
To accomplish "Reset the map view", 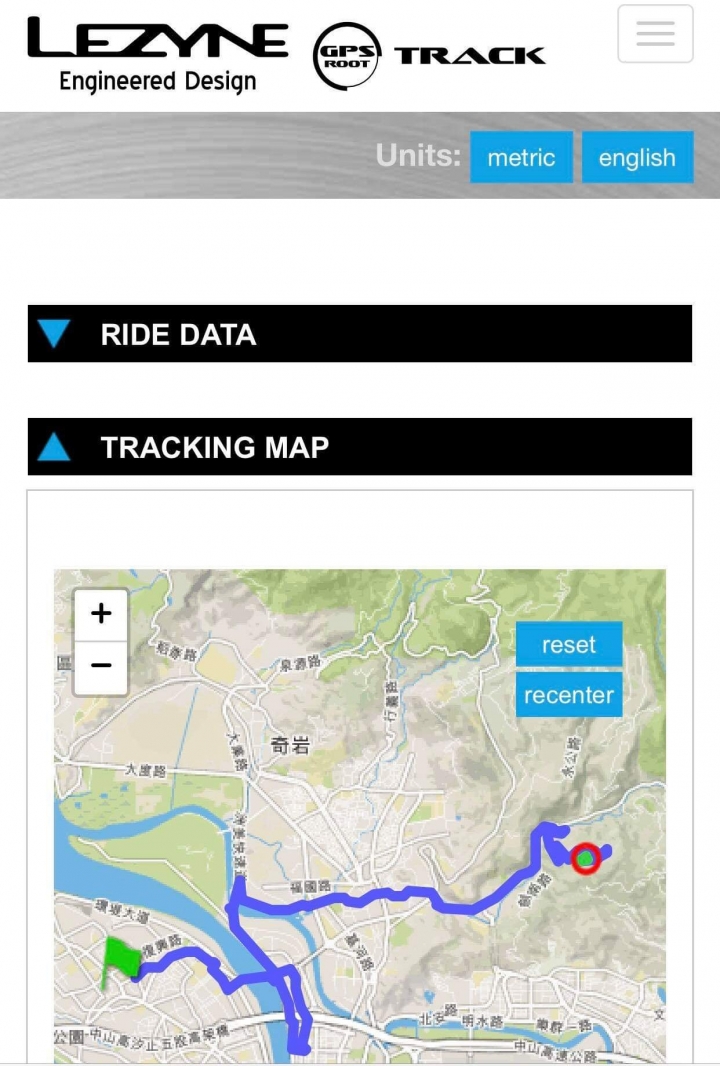I will click(568, 644).
